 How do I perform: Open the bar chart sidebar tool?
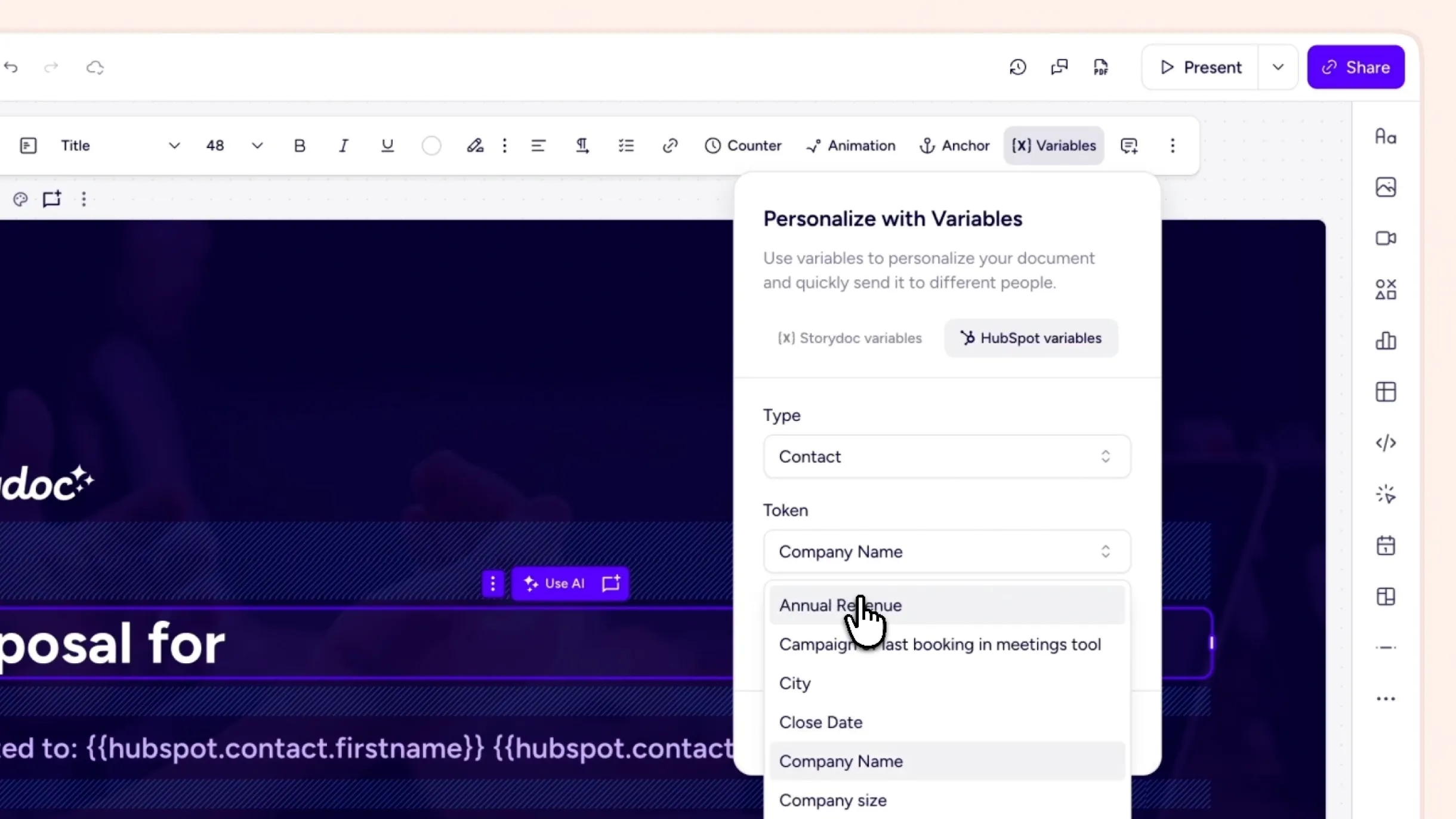tap(1386, 341)
